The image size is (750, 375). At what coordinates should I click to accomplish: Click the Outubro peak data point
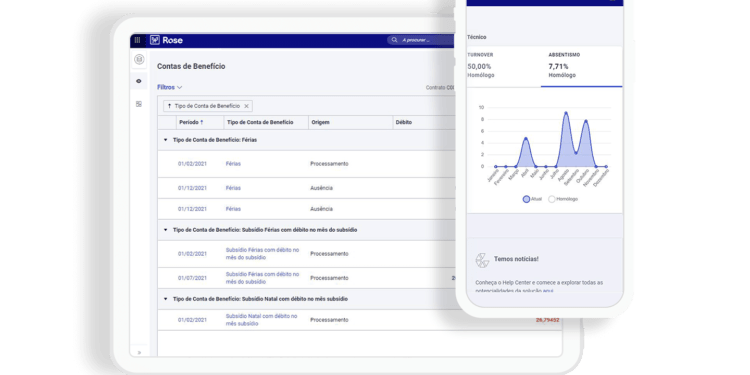[586, 121]
